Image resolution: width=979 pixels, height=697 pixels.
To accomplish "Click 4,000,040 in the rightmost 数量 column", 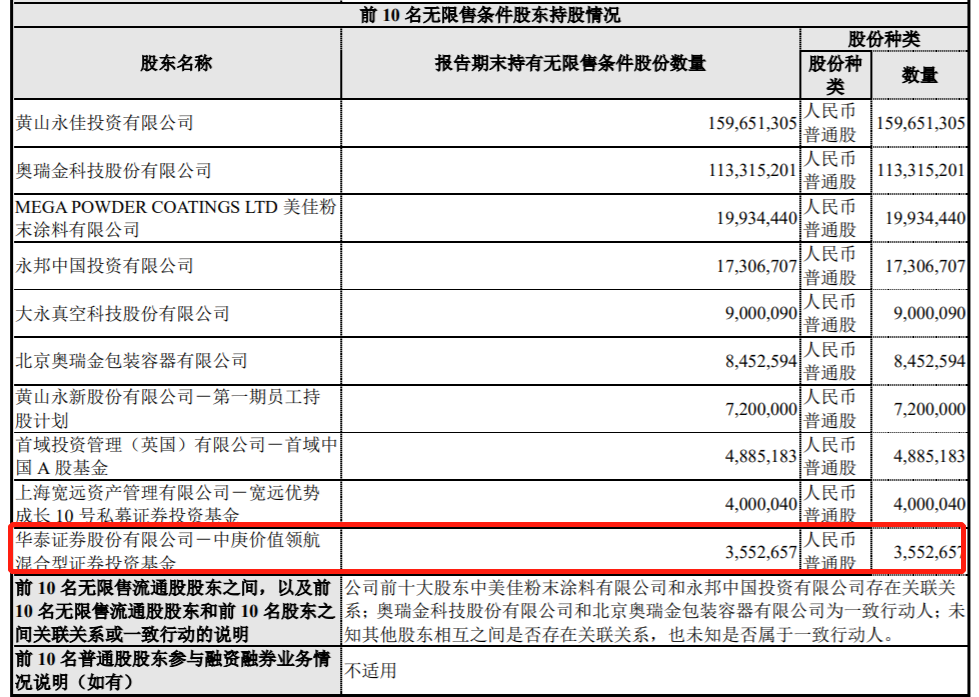I will [x=929, y=504].
